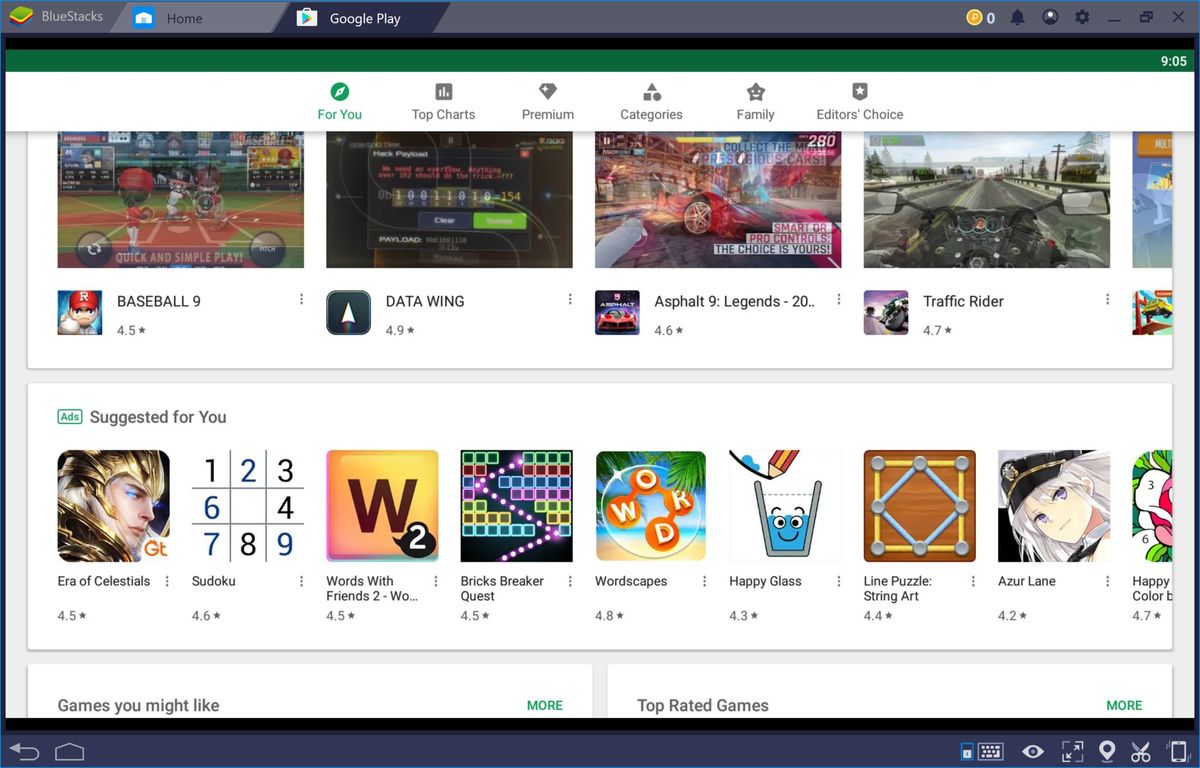
Task: Switch to Editors' Choice
Action: (x=860, y=100)
